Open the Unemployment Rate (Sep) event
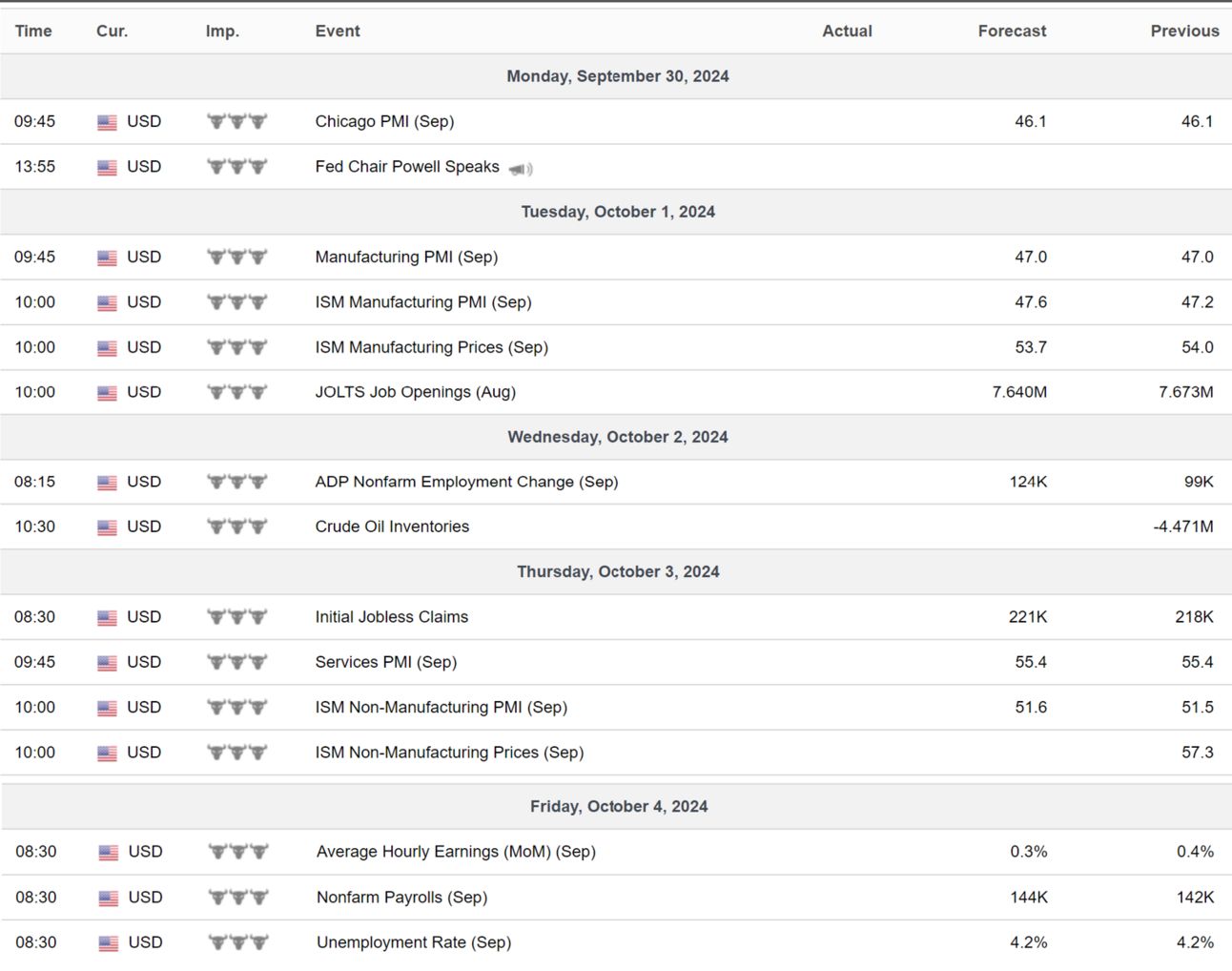 click(x=414, y=941)
